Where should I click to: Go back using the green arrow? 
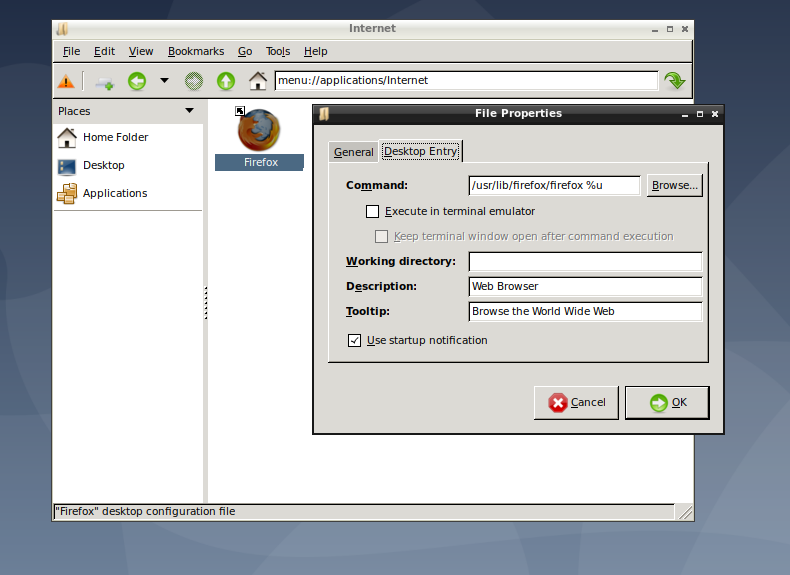coord(136,81)
